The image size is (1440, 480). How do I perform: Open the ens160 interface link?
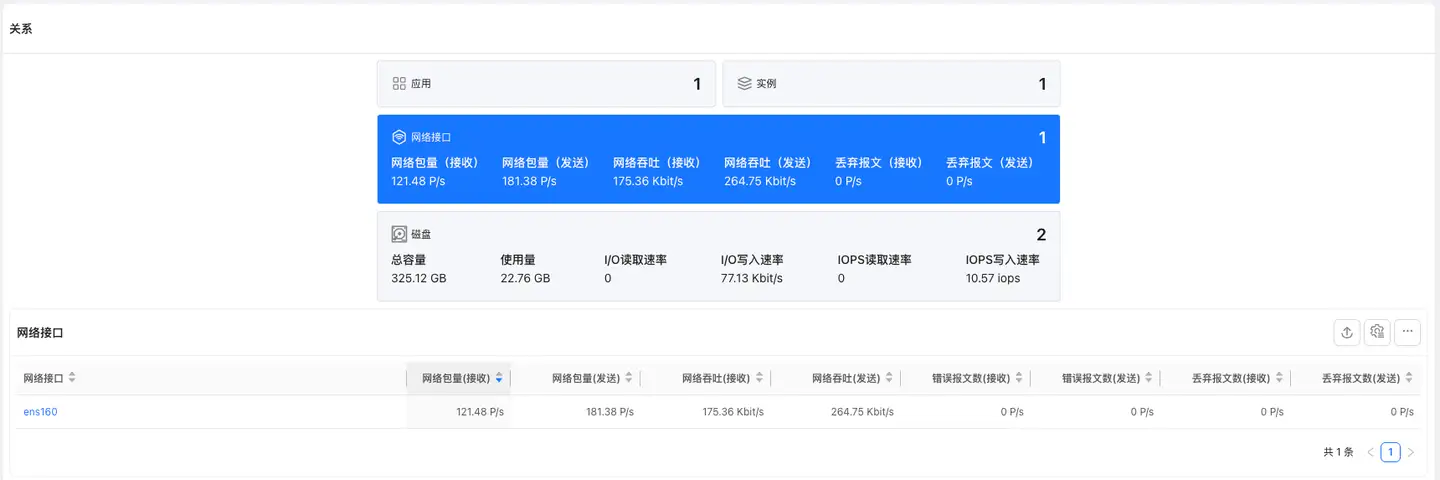[x=41, y=412]
